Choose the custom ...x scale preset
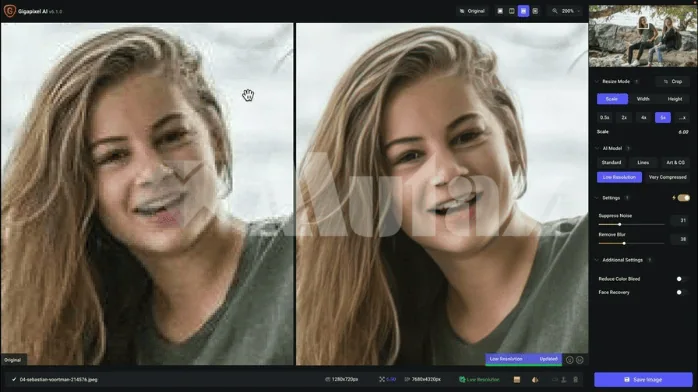 click(x=682, y=117)
